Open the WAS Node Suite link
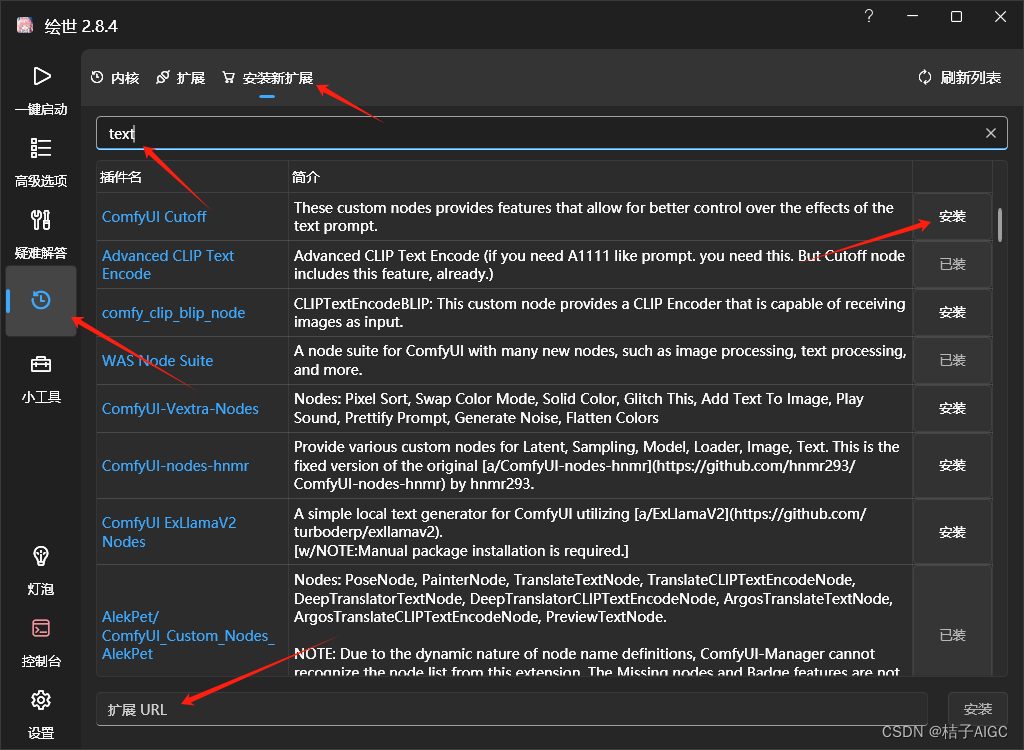The height and width of the screenshot is (750, 1024). click(157, 361)
